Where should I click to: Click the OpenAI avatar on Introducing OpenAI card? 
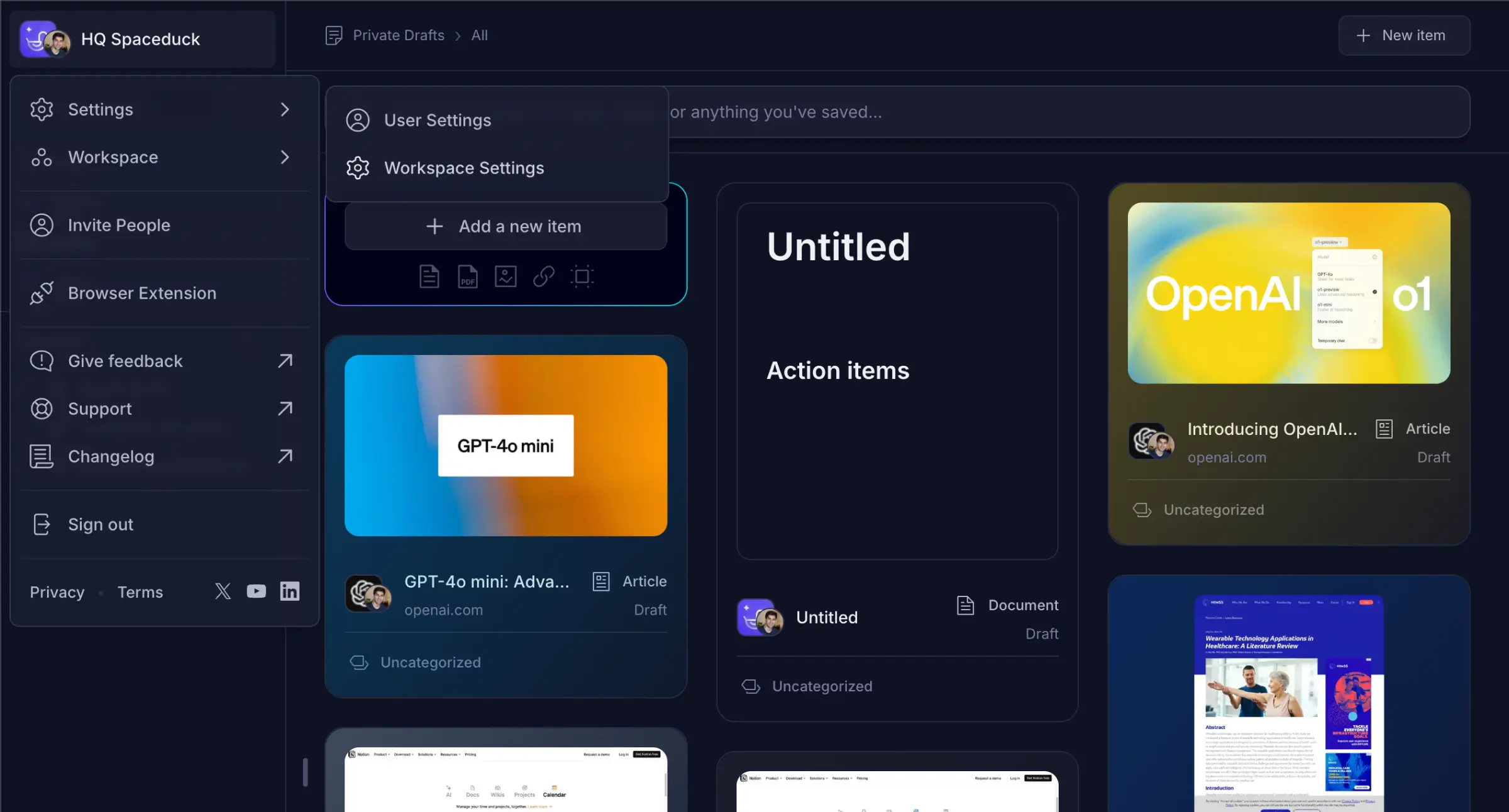tap(1151, 441)
